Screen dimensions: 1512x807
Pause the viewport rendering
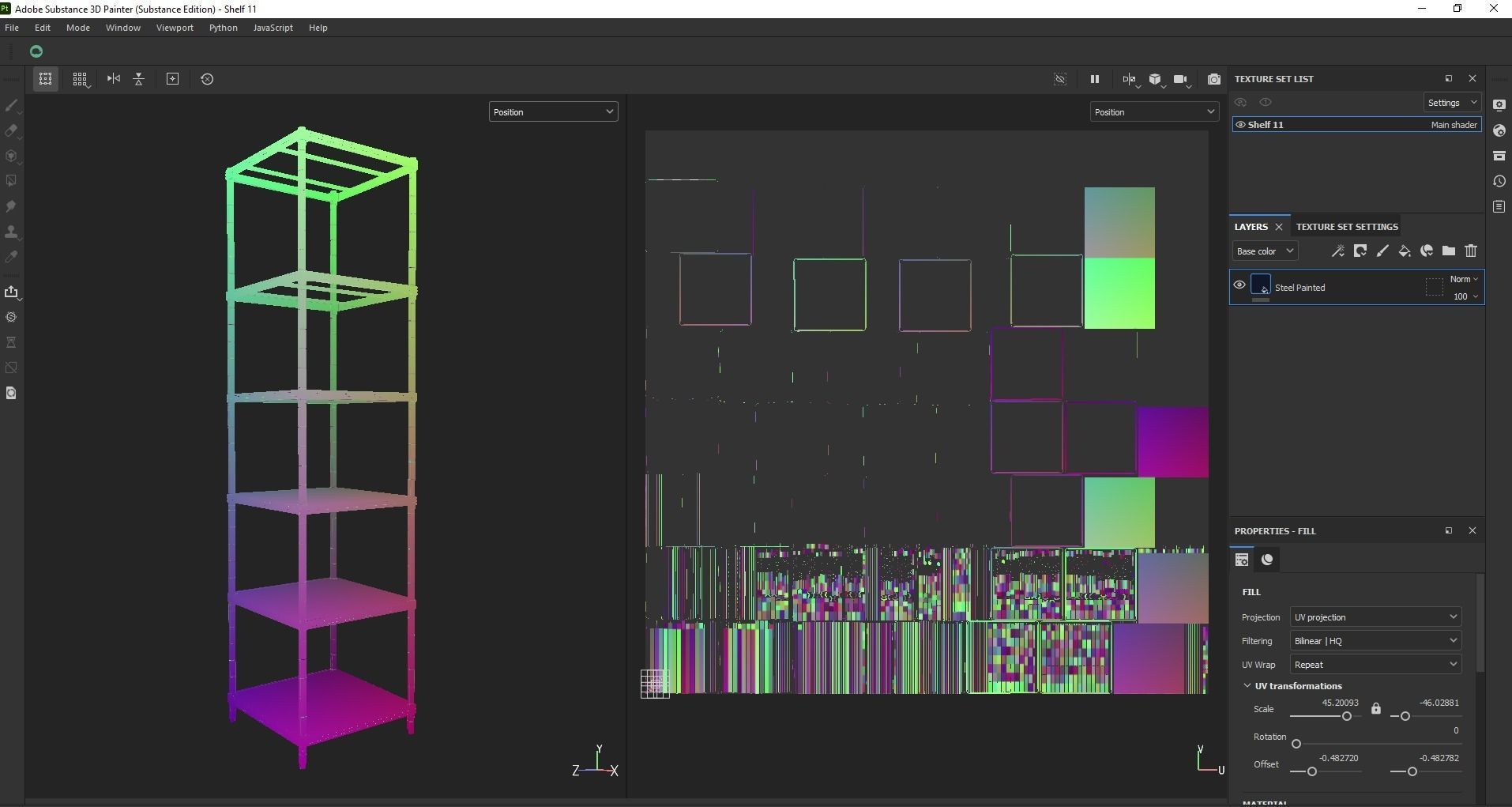point(1095,79)
